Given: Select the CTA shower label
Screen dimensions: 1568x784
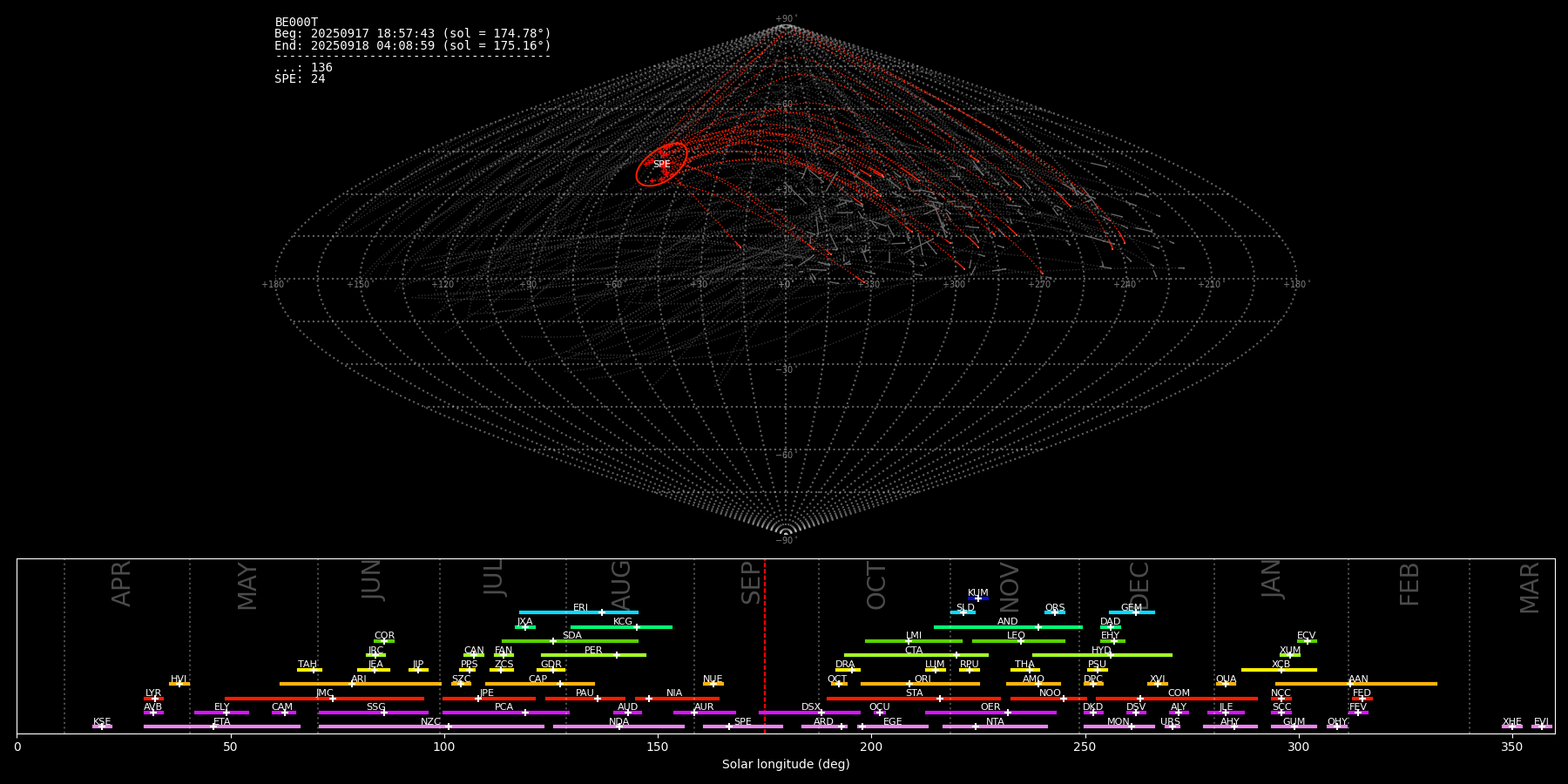Looking at the screenshot, I should click(914, 651).
